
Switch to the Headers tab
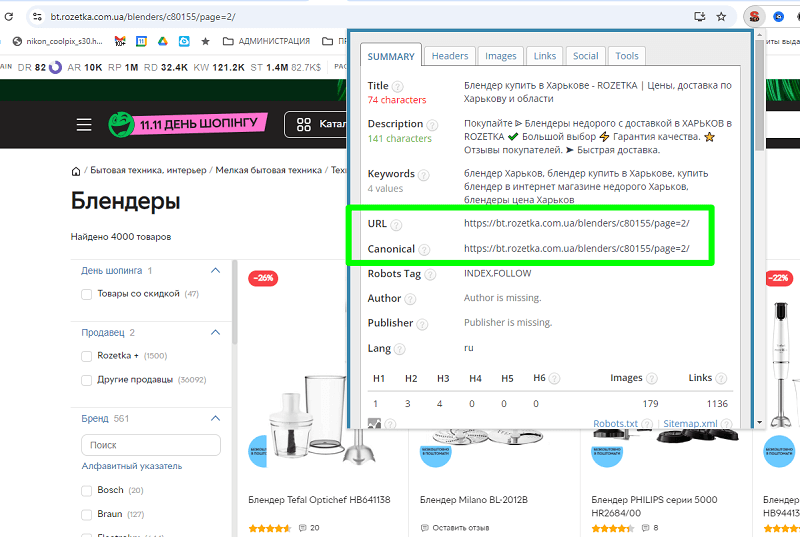click(x=449, y=56)
